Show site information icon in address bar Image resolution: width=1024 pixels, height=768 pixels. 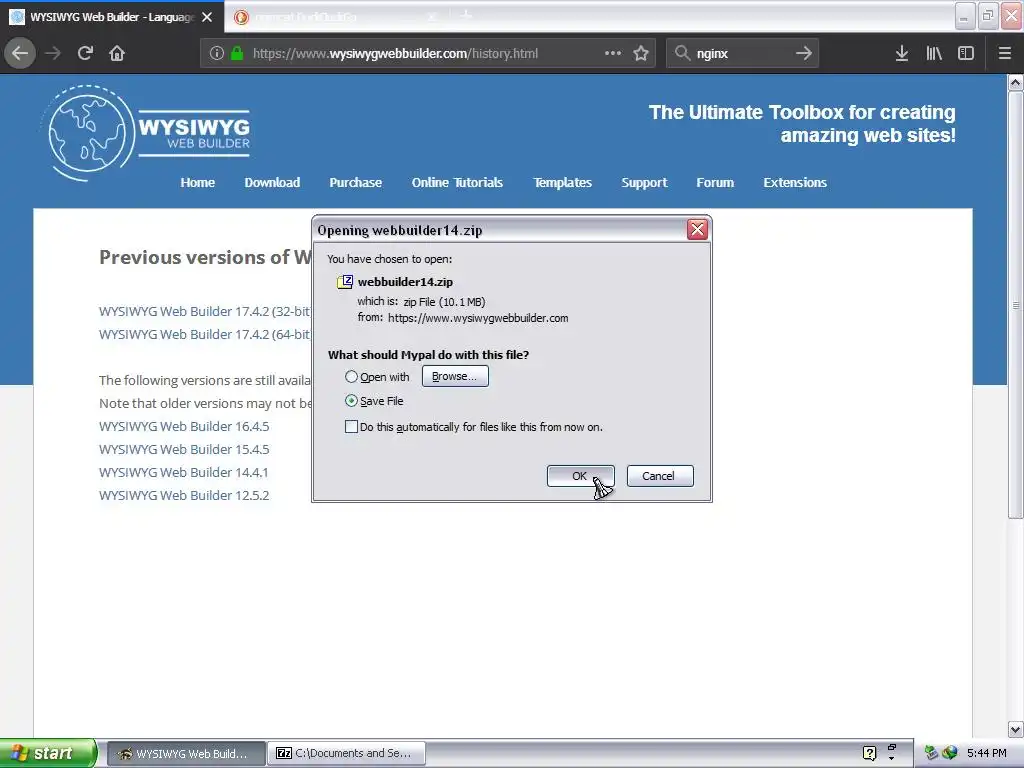coord(217,53)
